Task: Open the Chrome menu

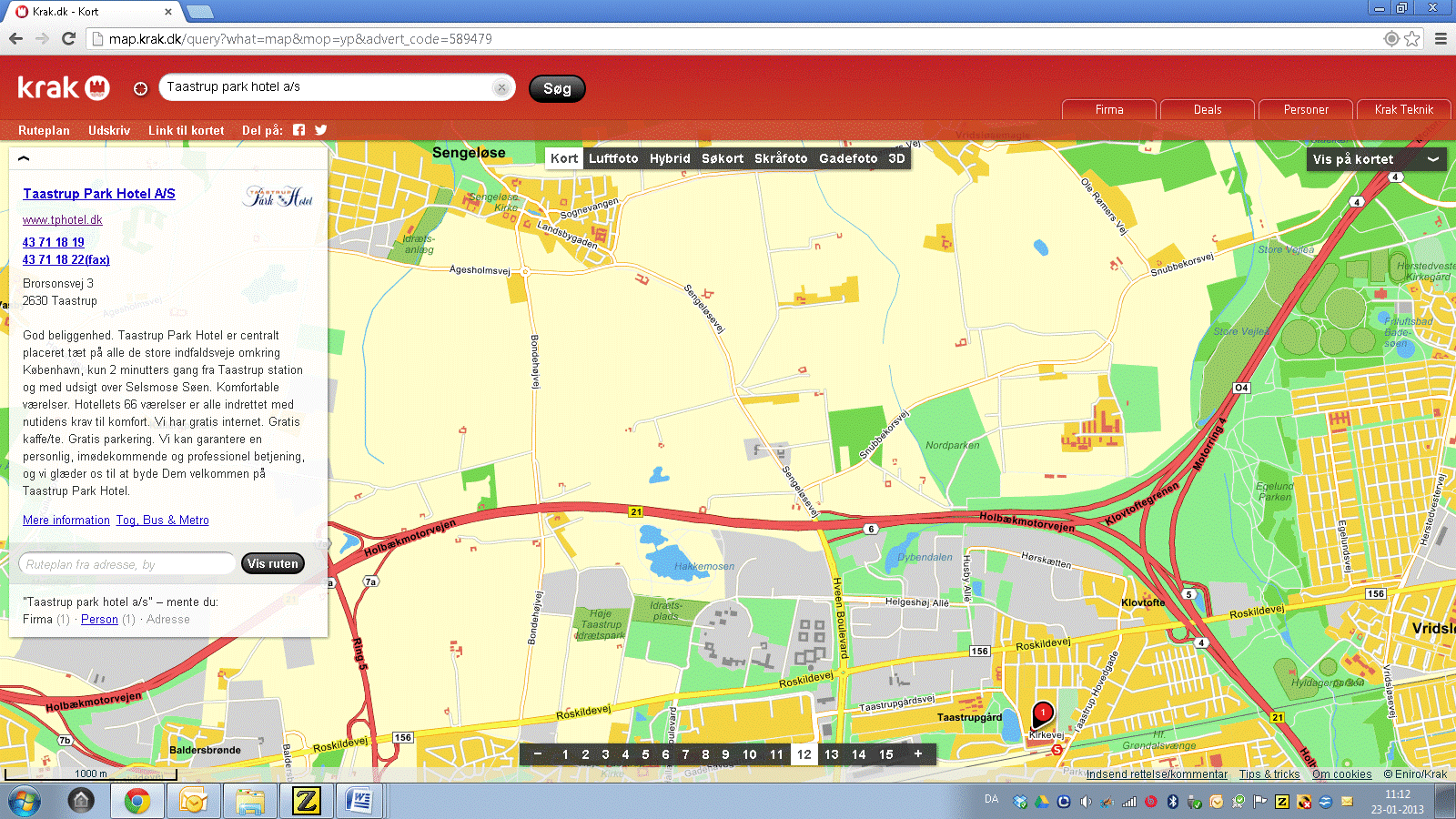Action: 1441,38
